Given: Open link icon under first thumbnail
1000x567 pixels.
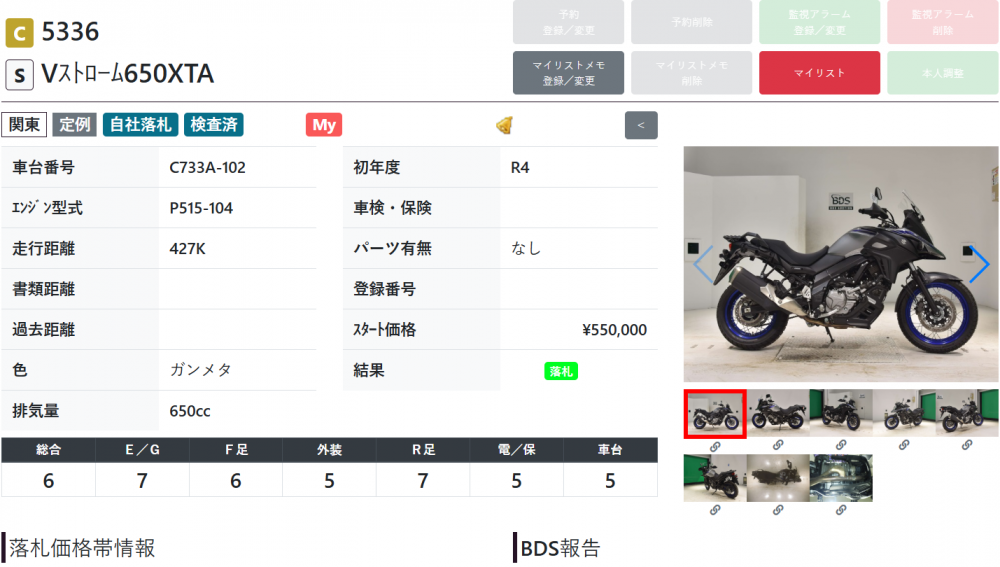Looking at the screenshot, I should pyautogui.click(x=715, y=446).
